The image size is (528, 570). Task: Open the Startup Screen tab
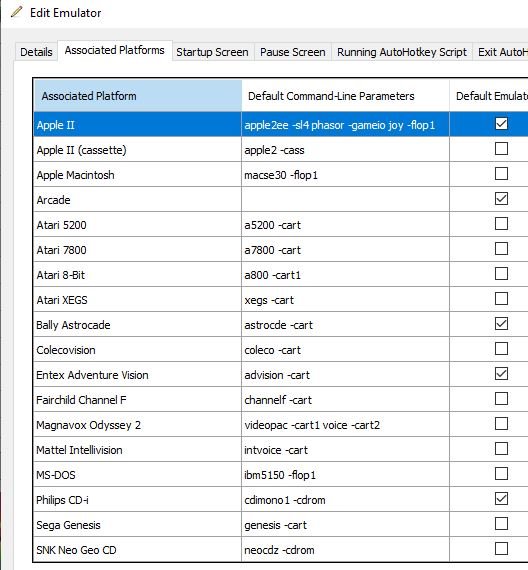pos(212,52)
